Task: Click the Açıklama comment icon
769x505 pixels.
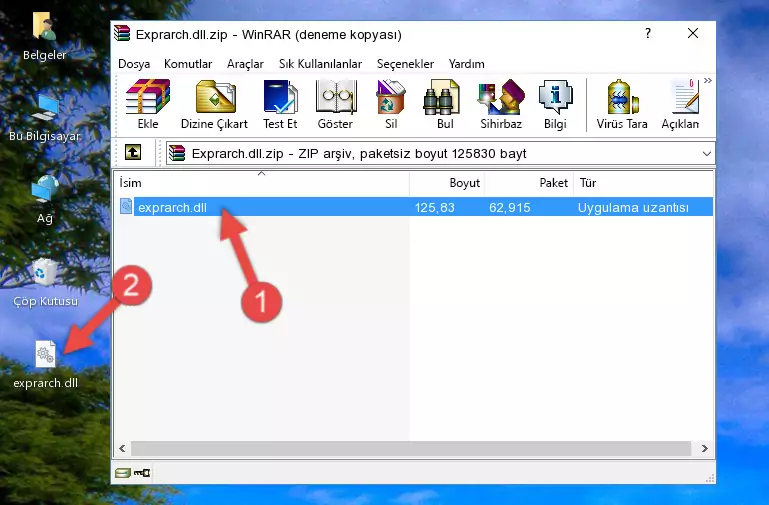Action: 680,104
